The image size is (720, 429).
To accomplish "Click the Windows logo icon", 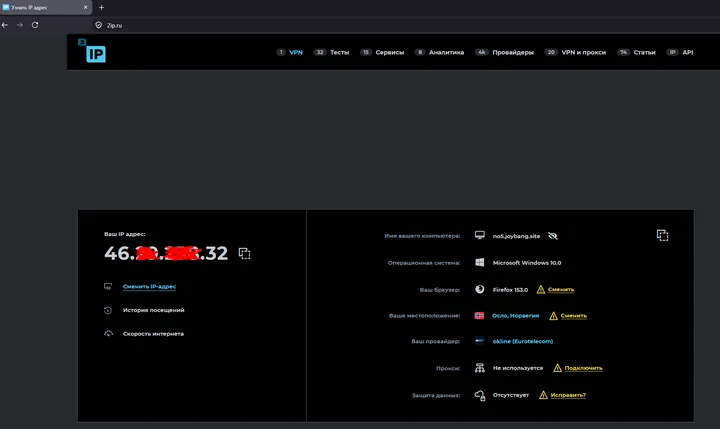I will (479, 262).
